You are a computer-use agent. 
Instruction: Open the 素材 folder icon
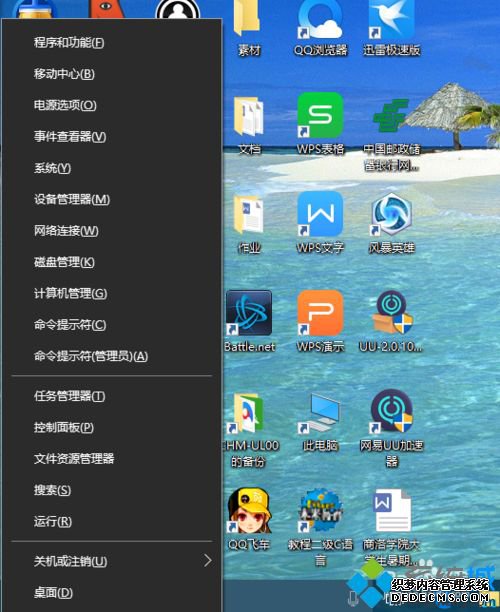(248, 20)
